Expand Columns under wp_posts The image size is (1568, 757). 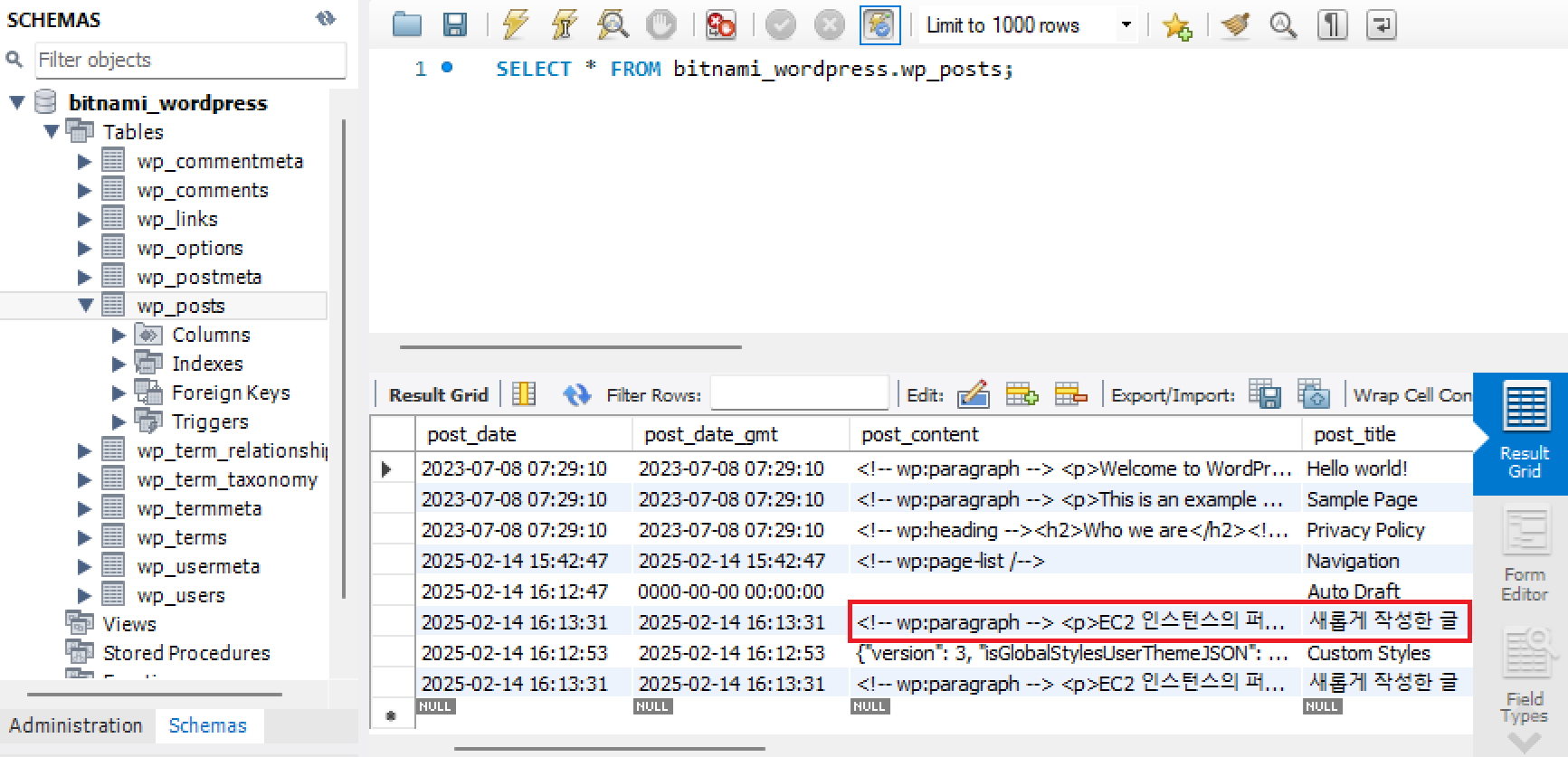click(x=119, y=336)
